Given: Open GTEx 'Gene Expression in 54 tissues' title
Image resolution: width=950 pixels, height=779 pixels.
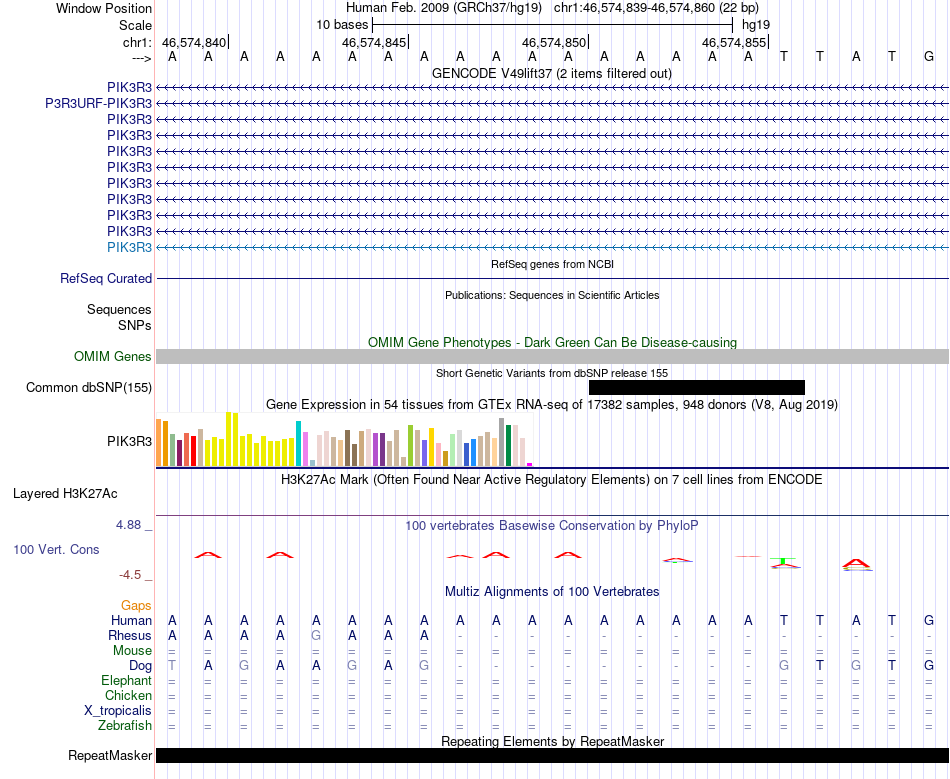Looking at the screenshot, I should point(552,404).
